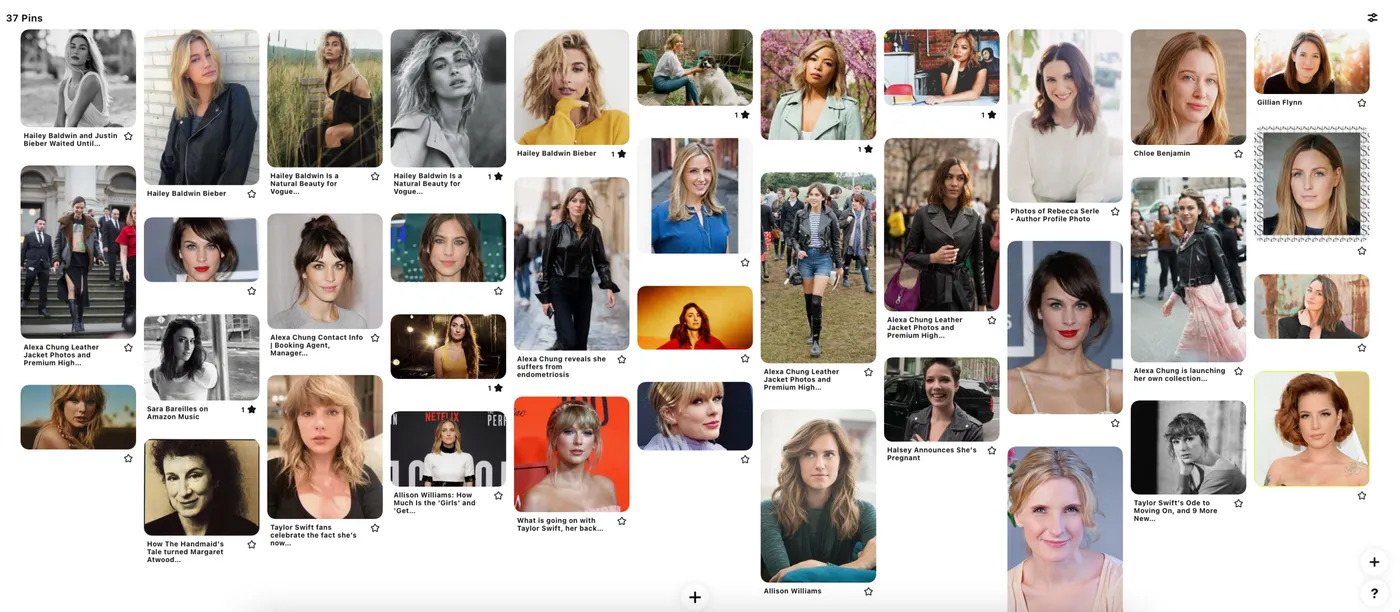
Task: Open the black-and-white photo above Sara Bareilles title
Action: pyautogui.click(x=202, y=357)
